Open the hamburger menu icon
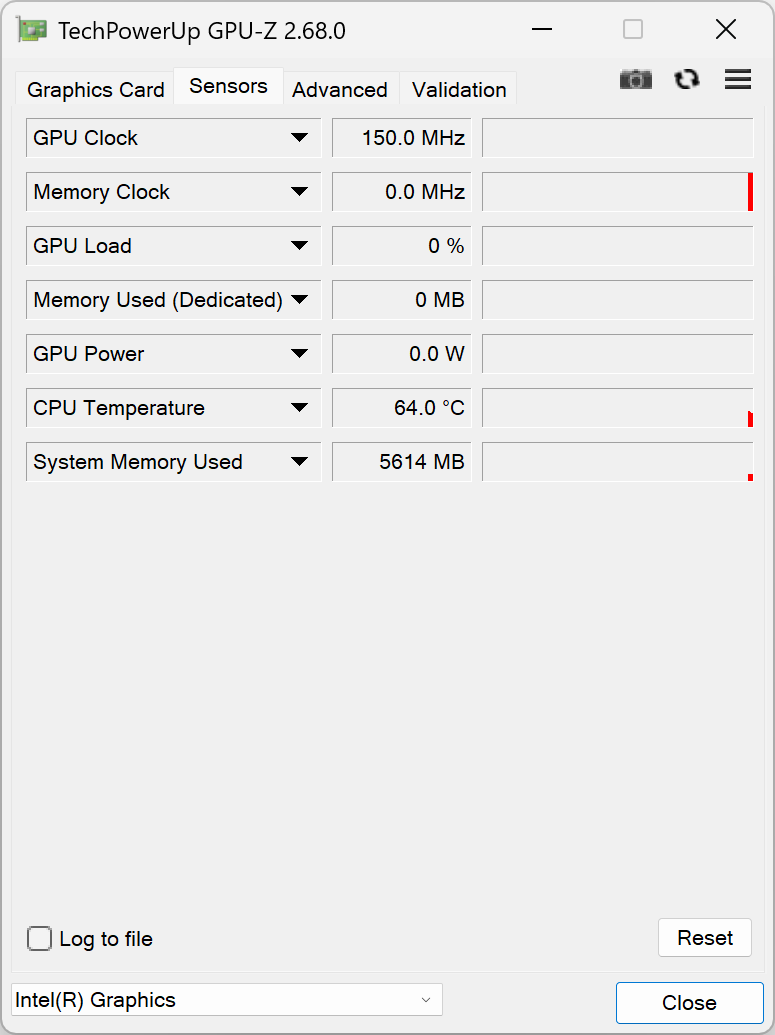This screenshot has width=775, height=1035. 738,80
